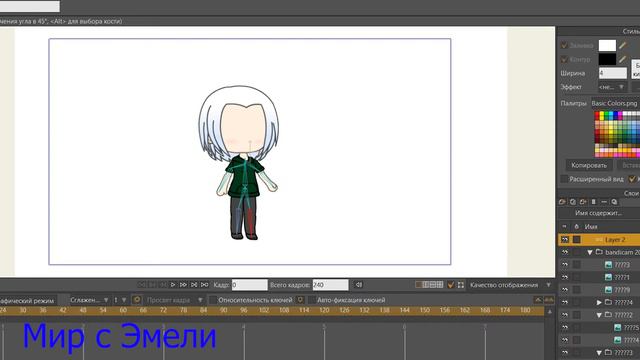Collapse the ?????3 folder layer

coord(599,353)
